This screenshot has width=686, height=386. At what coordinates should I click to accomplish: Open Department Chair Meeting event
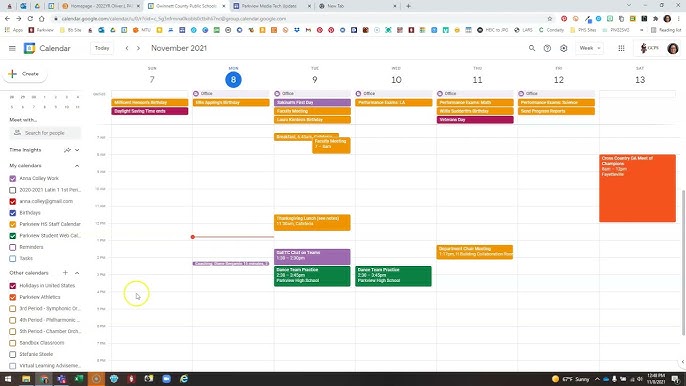(475, 252)
